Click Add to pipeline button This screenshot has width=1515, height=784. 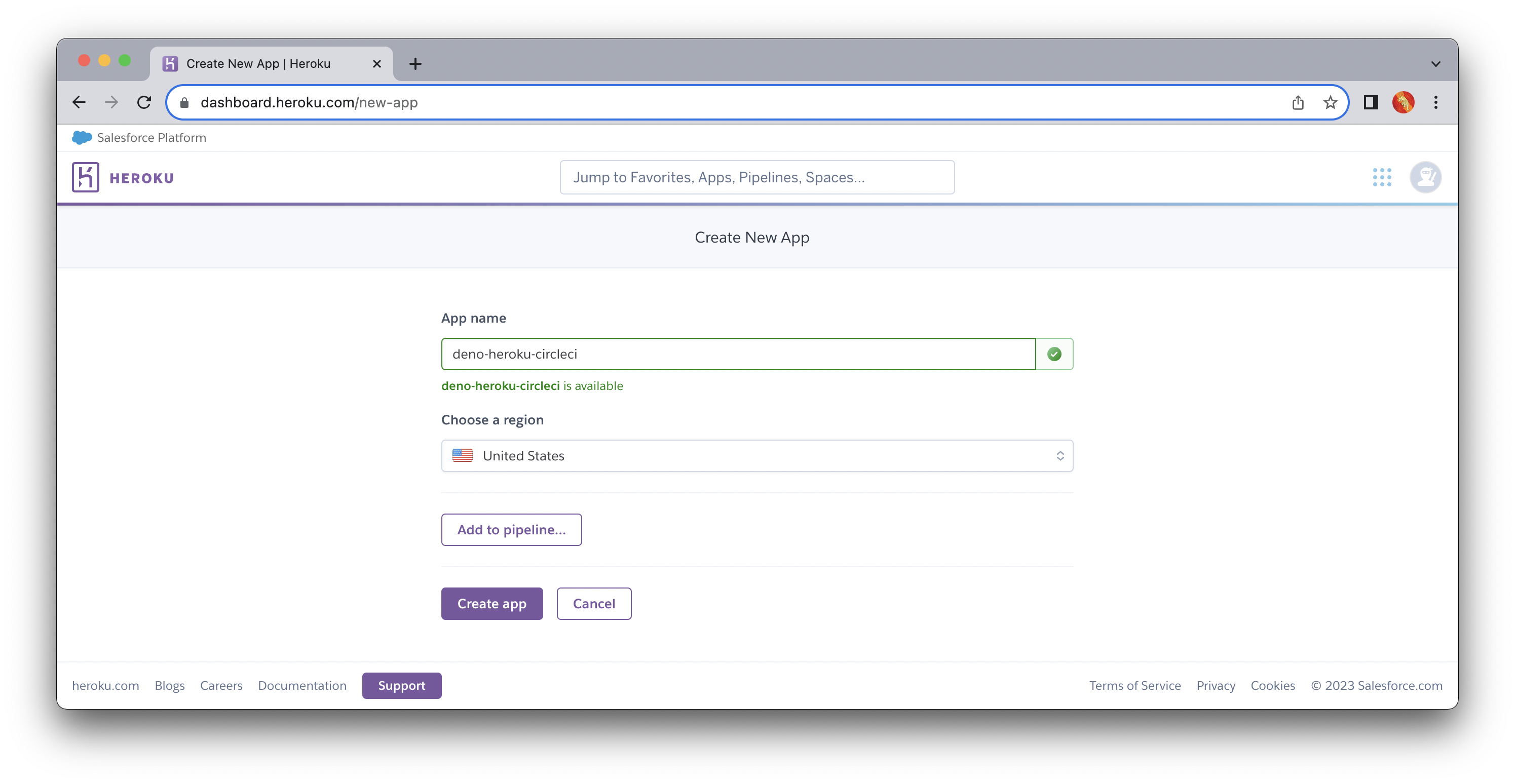(x=511, y=530)
